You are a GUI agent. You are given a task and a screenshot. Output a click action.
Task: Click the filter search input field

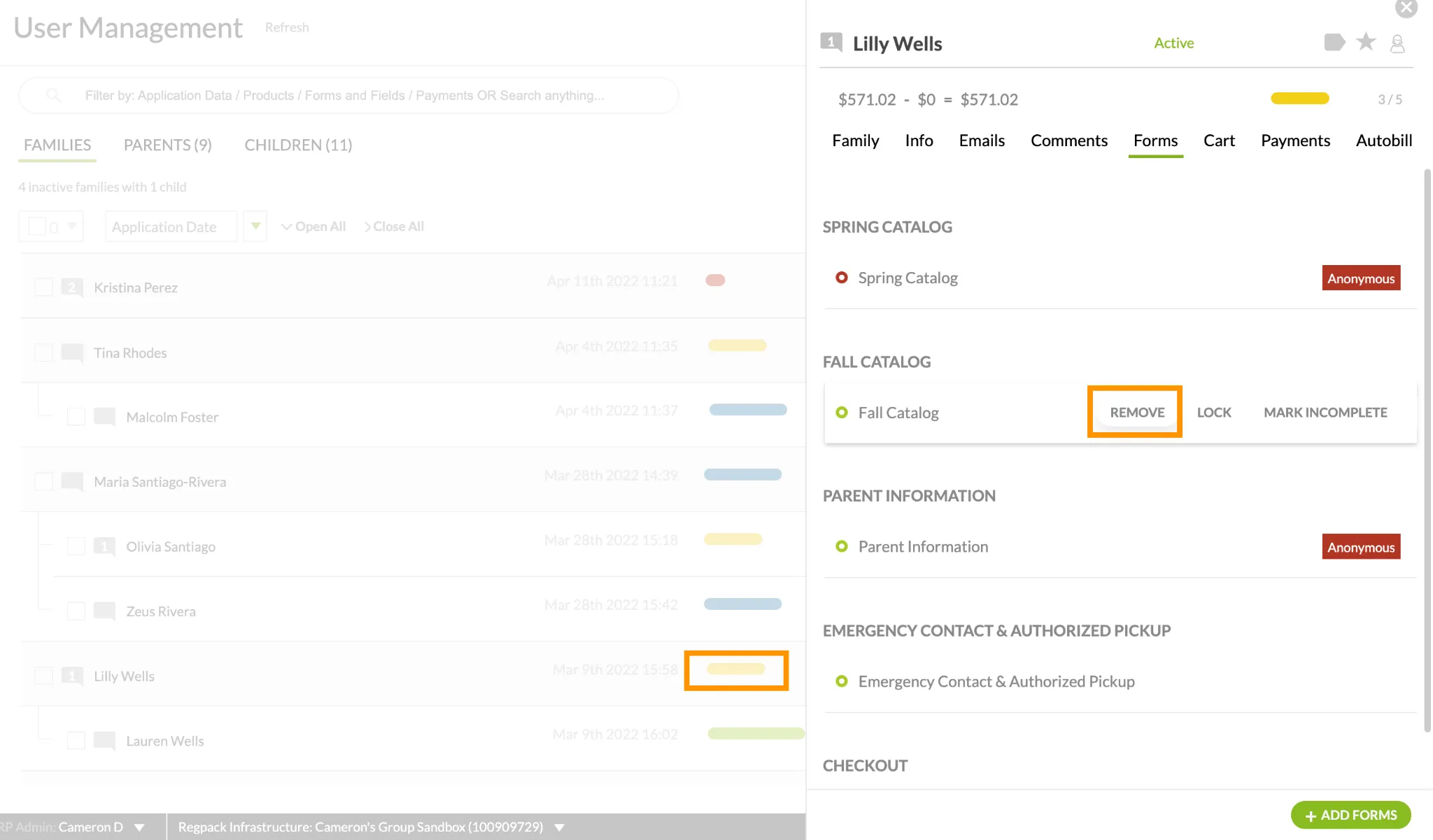coord(348,95)
